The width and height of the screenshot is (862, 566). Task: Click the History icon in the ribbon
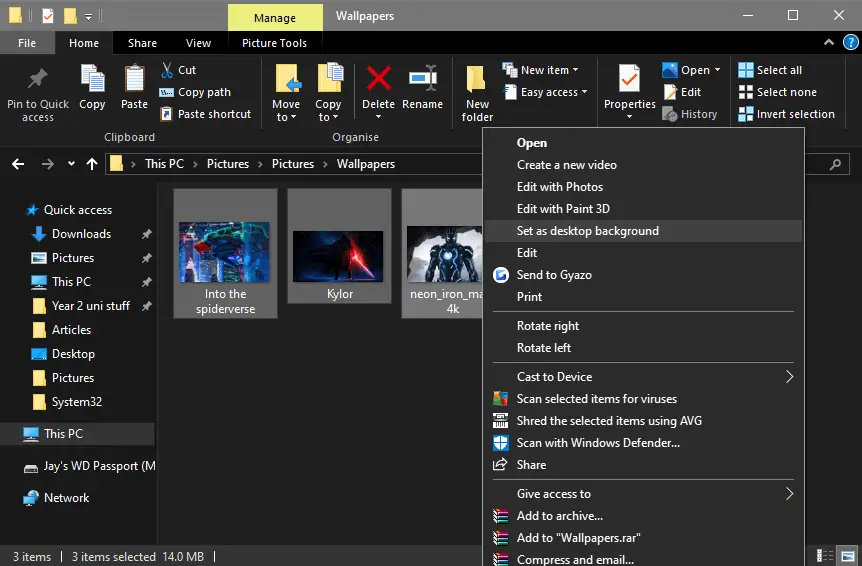click(670, 114)
